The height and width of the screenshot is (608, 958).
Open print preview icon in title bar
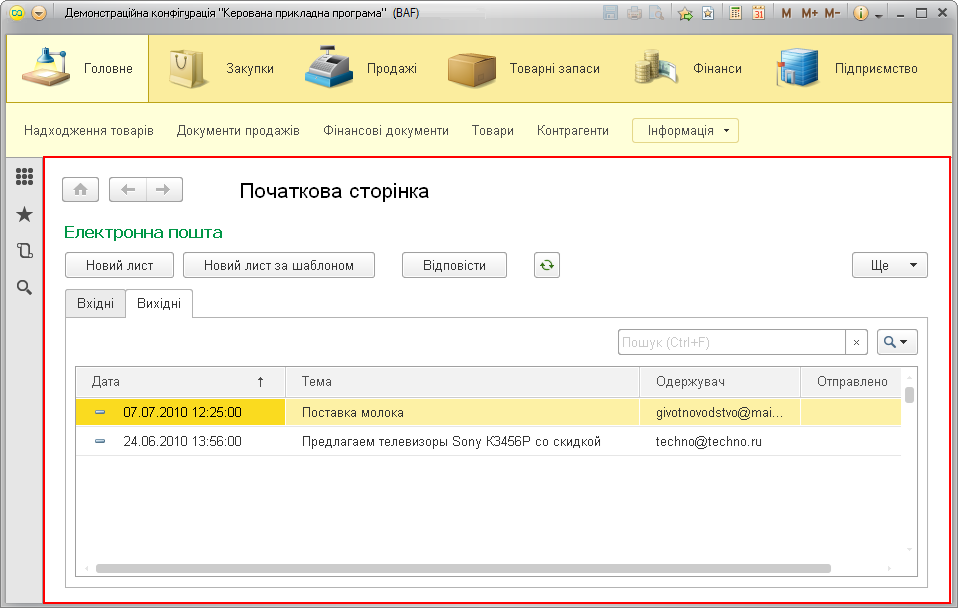pos(656,13)
